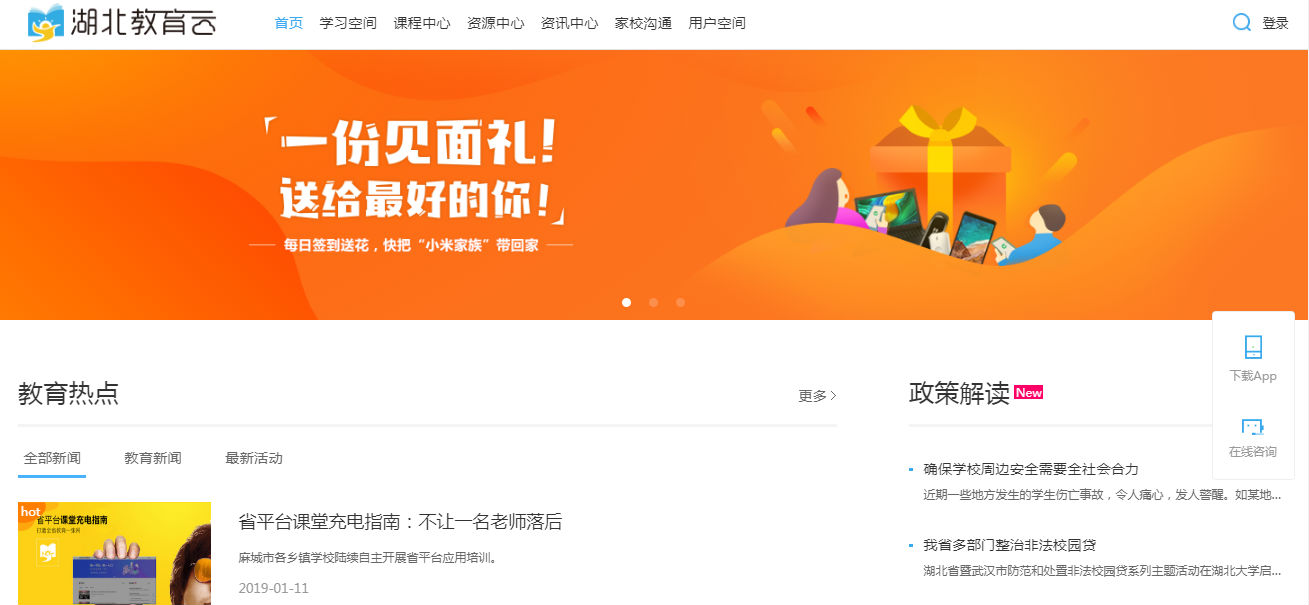Switch to 教育新闻 tab
1309x605 pixels.
point(153,458)
